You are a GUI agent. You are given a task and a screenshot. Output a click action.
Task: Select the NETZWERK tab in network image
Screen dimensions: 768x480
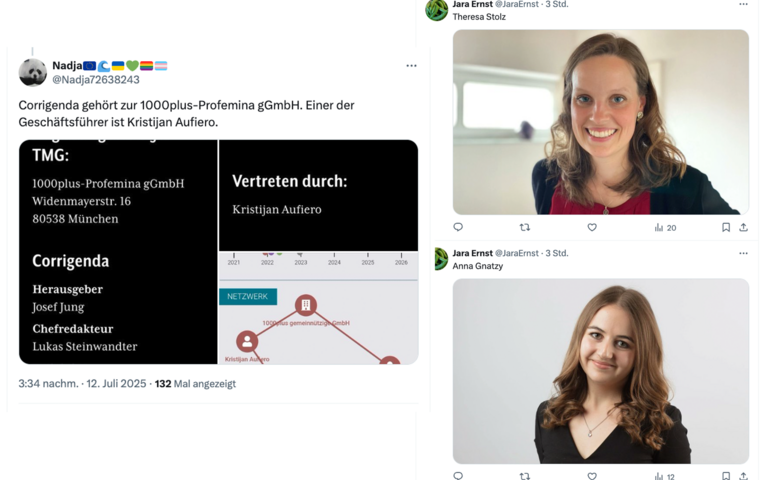tap(248, 296)
